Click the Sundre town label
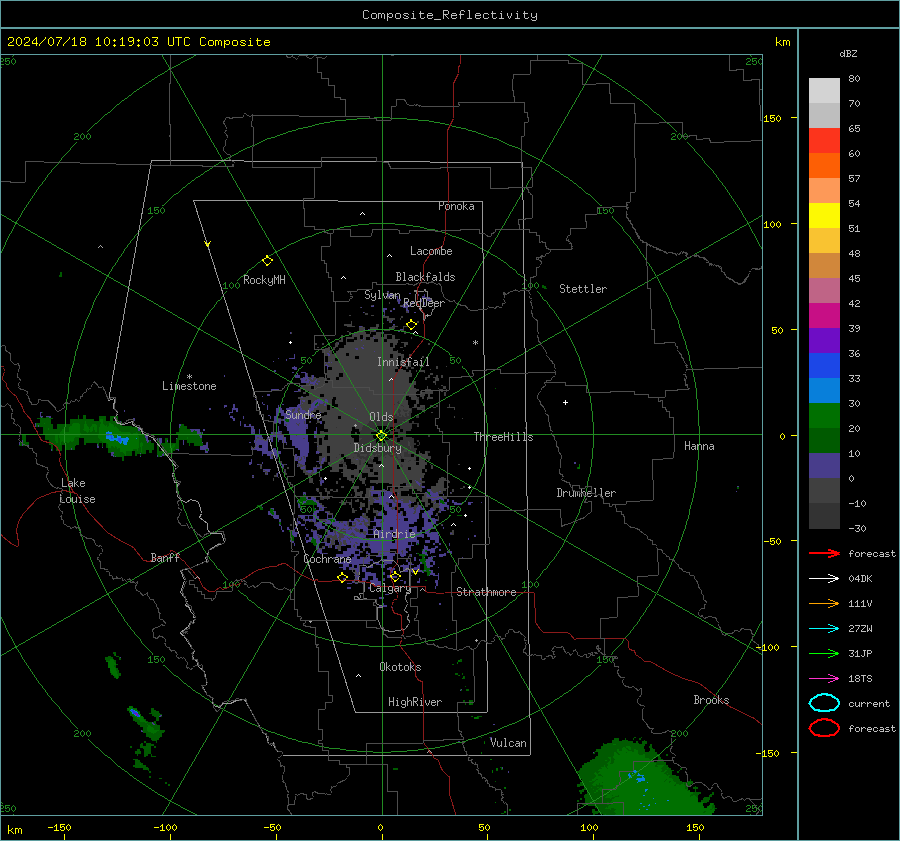The width and height of the screenshot is (900, 841). (303, 414)
